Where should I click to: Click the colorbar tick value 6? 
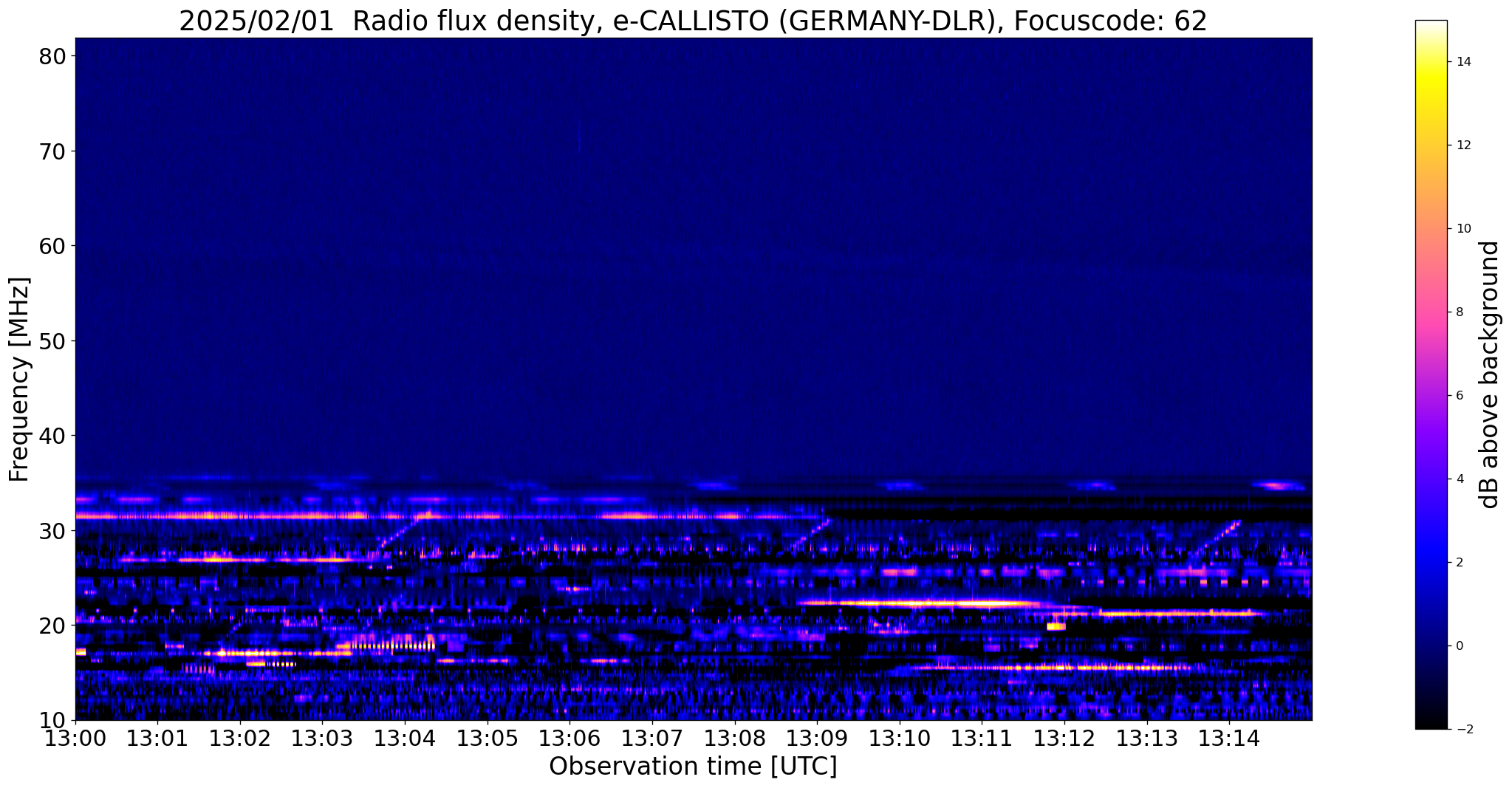pyautogui.click(x=1460, y=396)
